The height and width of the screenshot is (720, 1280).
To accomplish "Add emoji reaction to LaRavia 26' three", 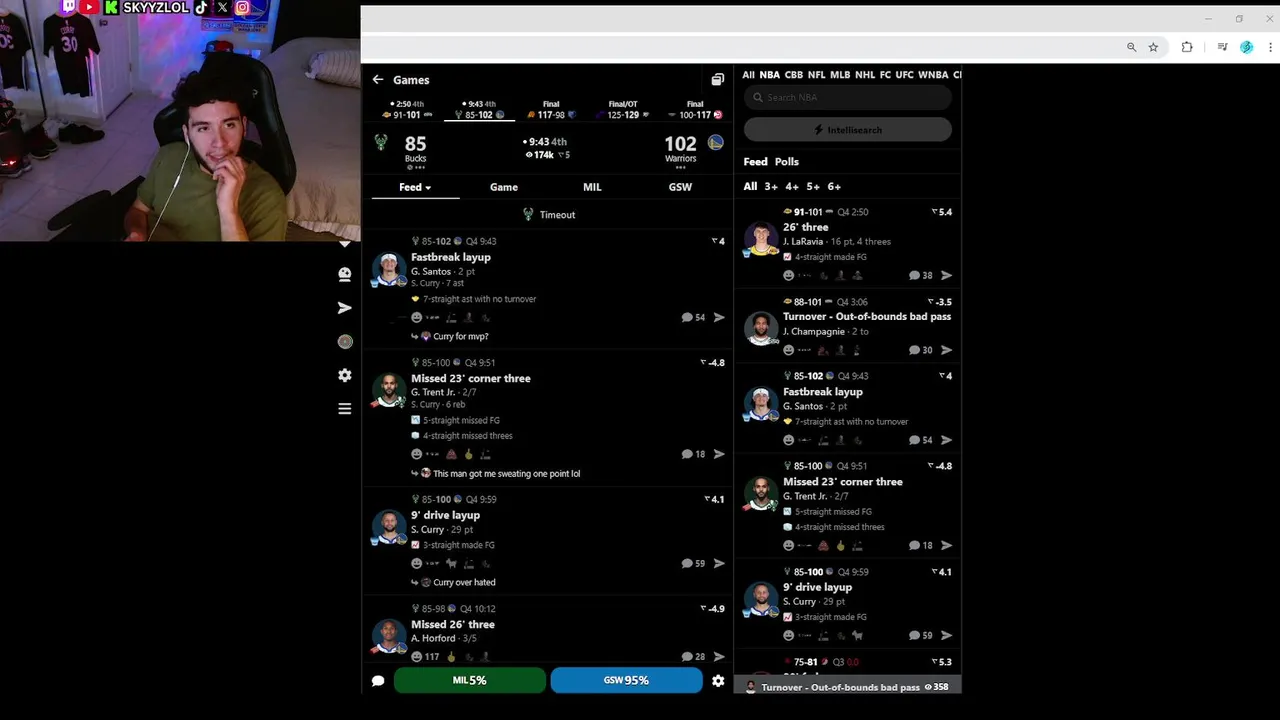I will 789,276.
